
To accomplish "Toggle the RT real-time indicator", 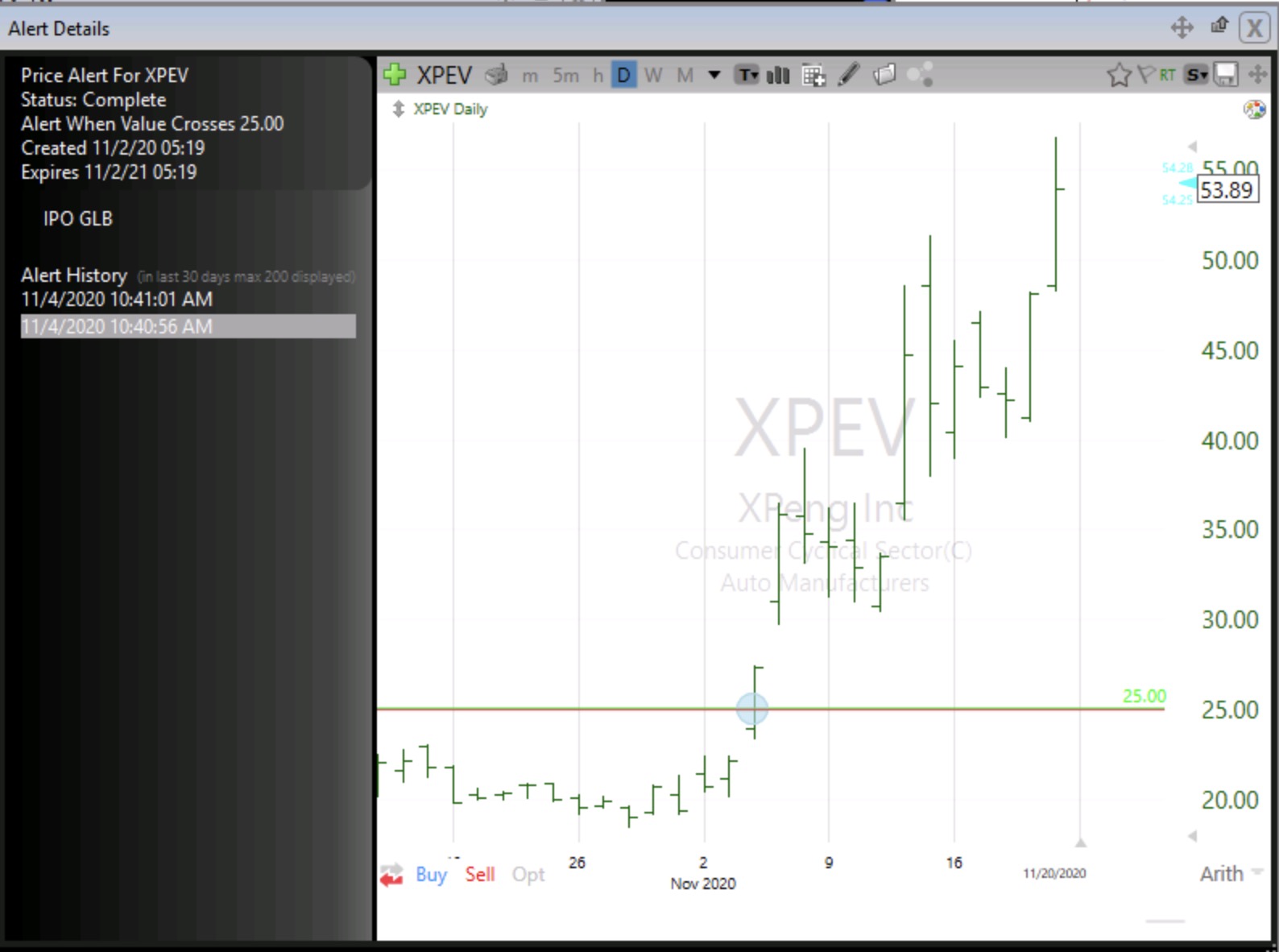I will click(1167, 75).
